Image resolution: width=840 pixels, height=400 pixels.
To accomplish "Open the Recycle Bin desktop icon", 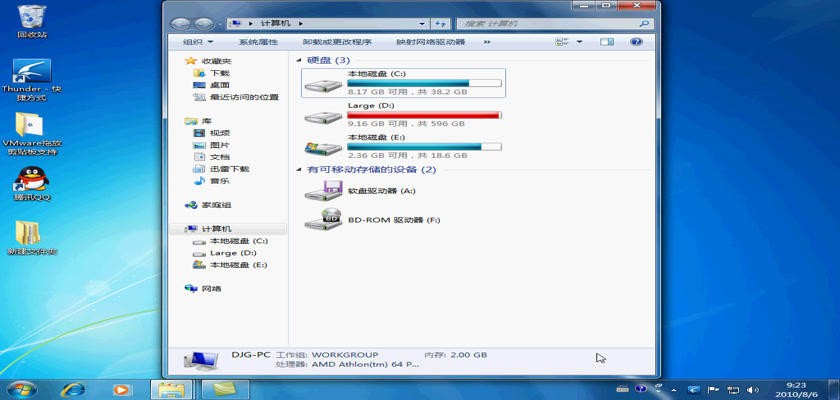I will pos(31,16).
